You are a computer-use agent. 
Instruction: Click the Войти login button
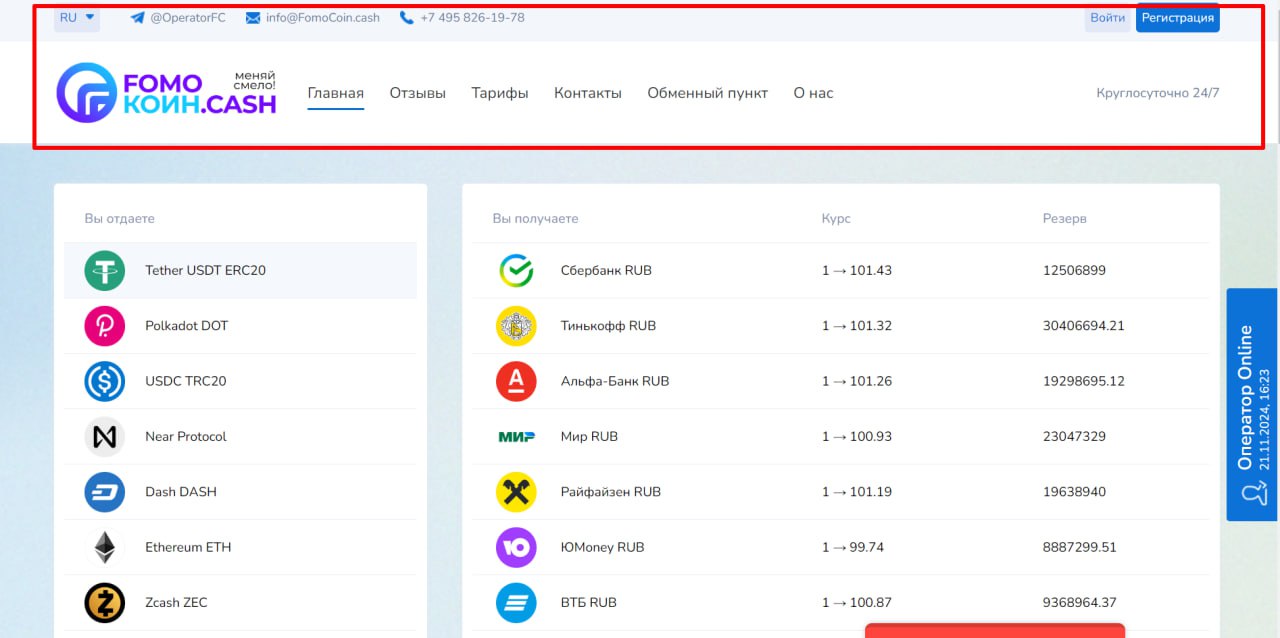coord(1107,18)
